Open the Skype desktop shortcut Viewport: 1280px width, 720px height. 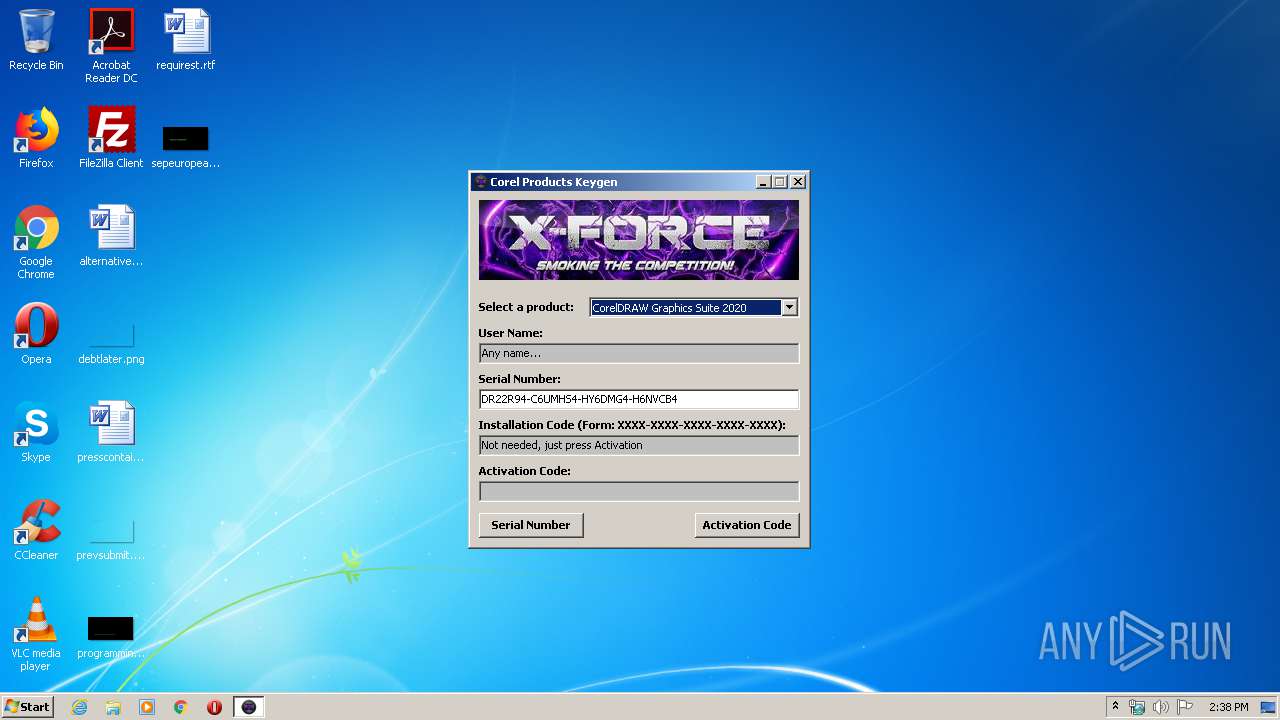(36, 432)
